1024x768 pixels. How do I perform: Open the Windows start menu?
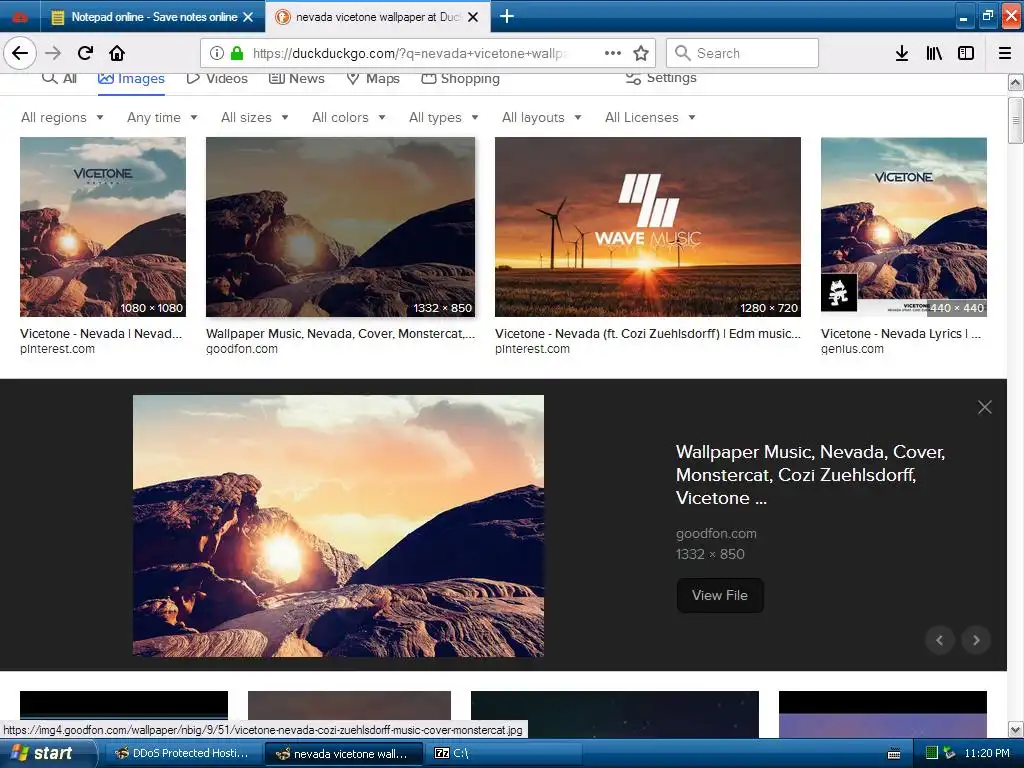[x=48, y=753]
